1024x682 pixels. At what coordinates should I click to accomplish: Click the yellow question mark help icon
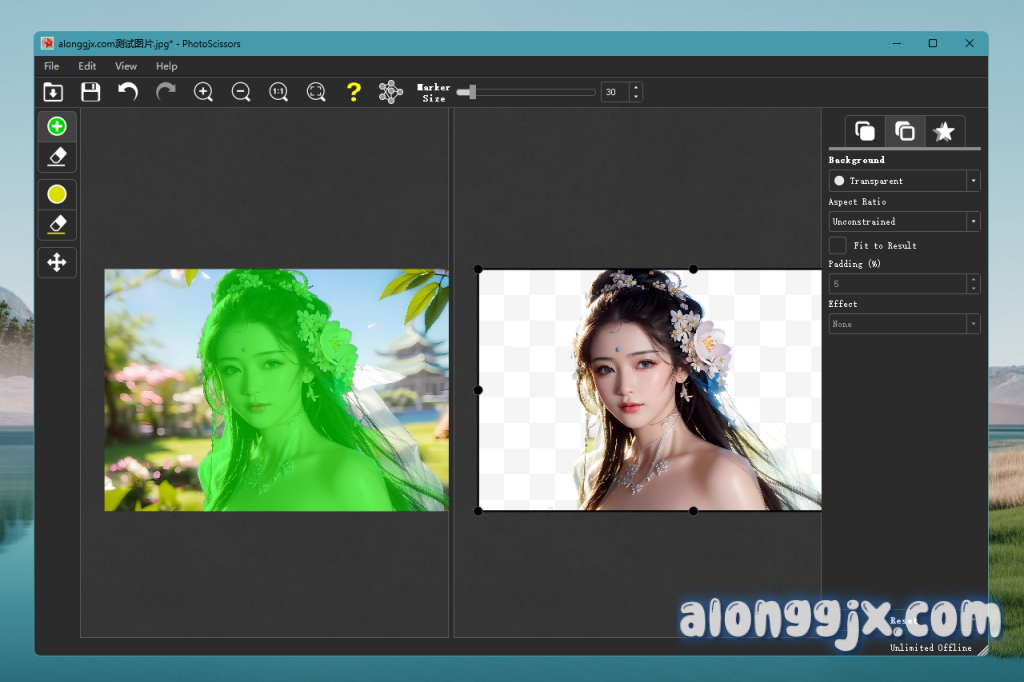[353, 92]
